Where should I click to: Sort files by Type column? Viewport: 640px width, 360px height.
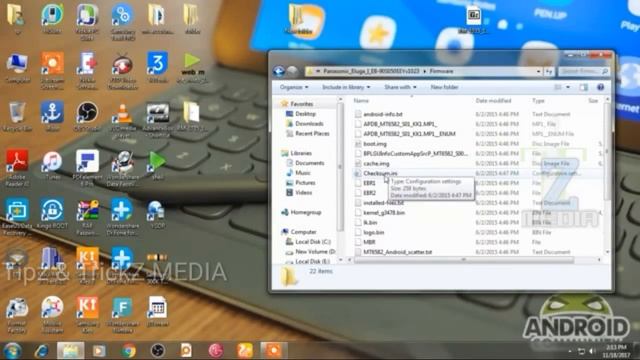click(x=538, y=100)
